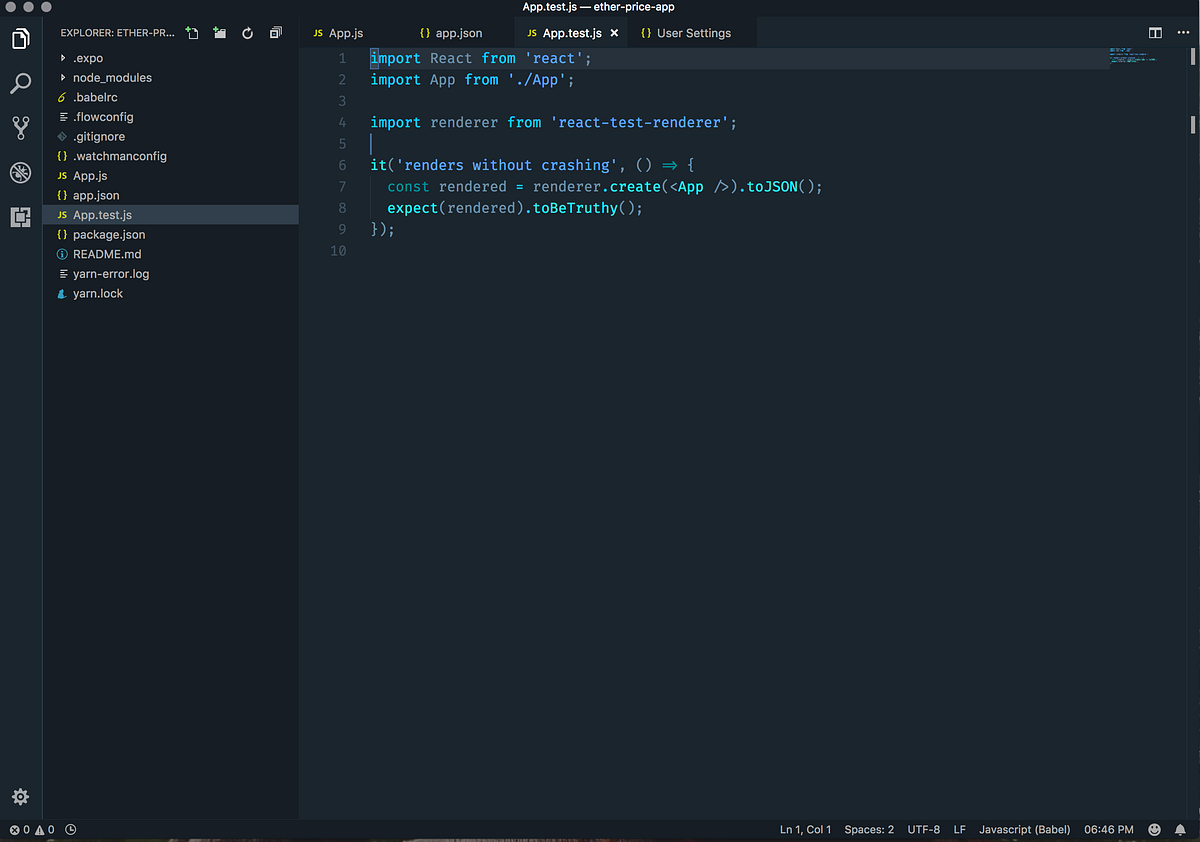1200x842 pixels.
Task: Open notifications via the bell icon
Action: coord(1180,829)
